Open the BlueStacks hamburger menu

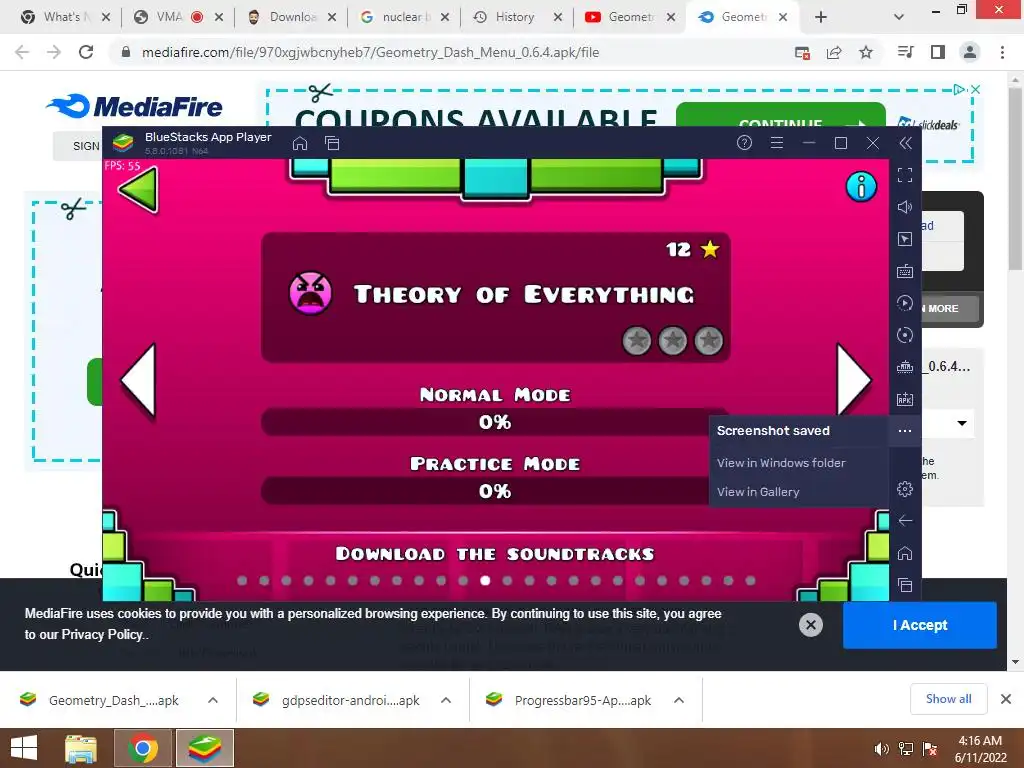(776, 142)
